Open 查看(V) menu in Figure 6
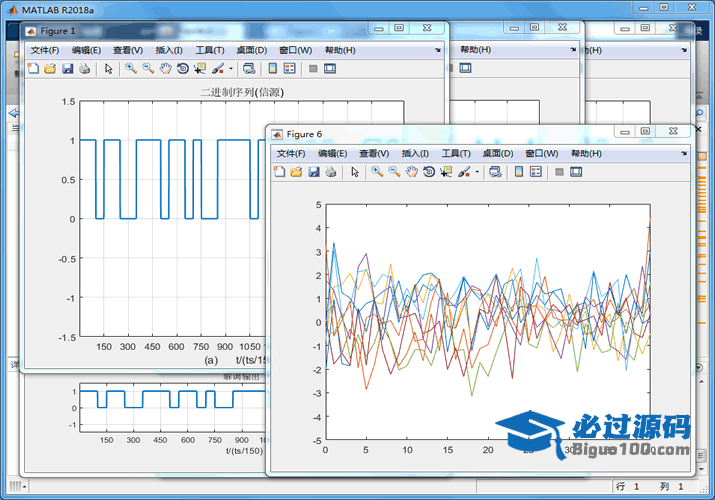The height and width of the screenshot is (500, 715). coord(374,154)
